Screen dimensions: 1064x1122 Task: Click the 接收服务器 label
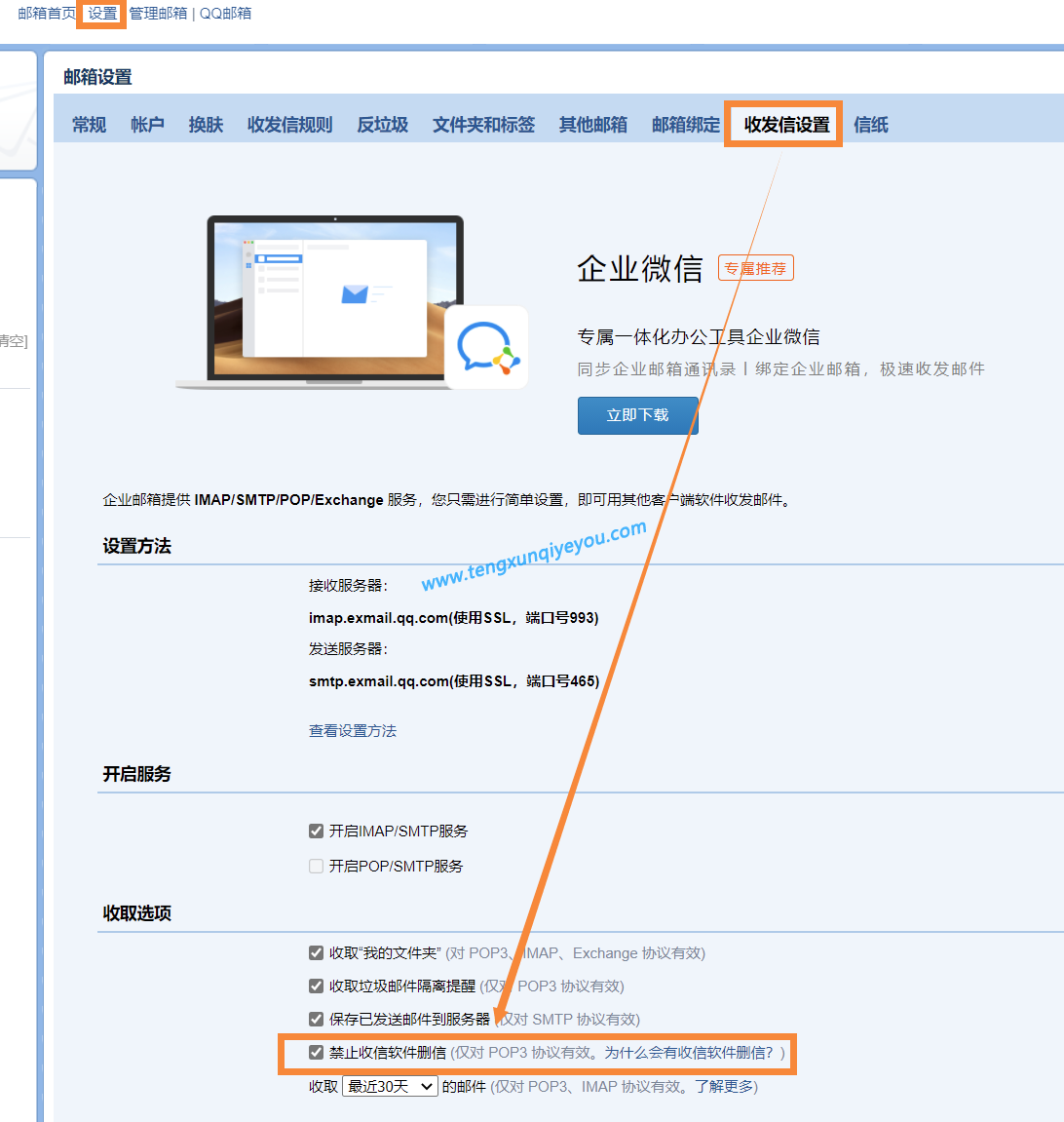click(x=348, y=585)
